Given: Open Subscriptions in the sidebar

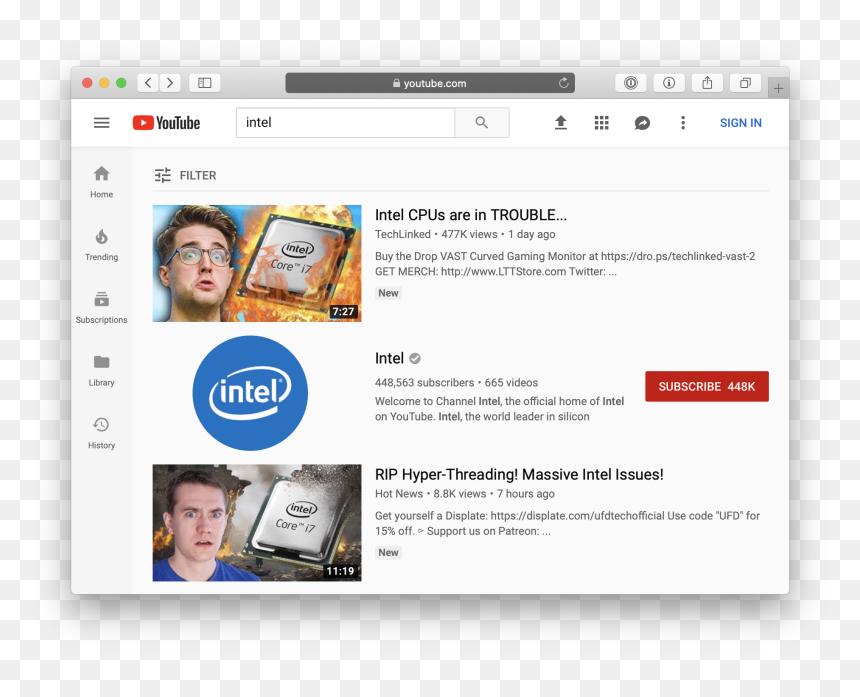Looking at the screenshot, I should (101, 308).
